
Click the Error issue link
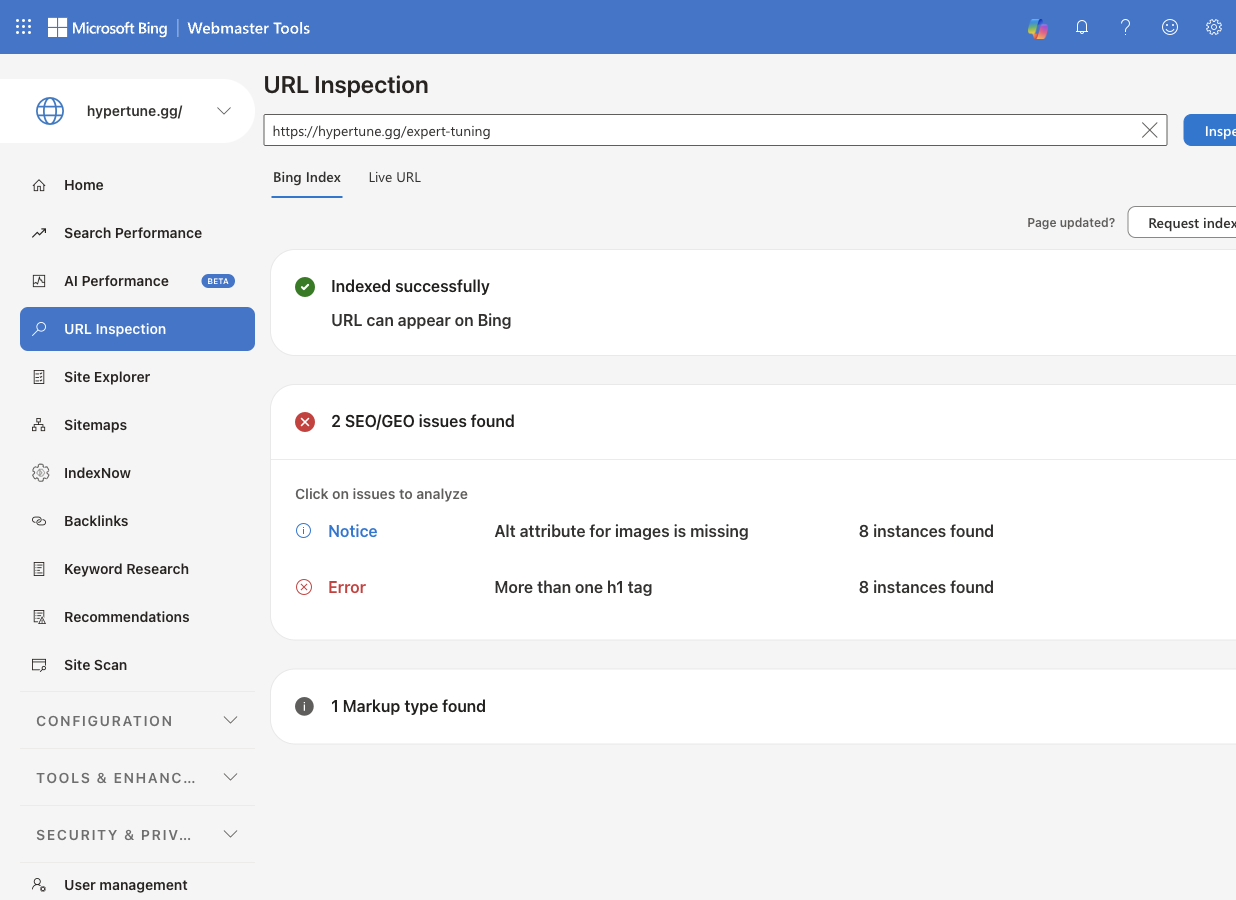[x=347, y=587]
